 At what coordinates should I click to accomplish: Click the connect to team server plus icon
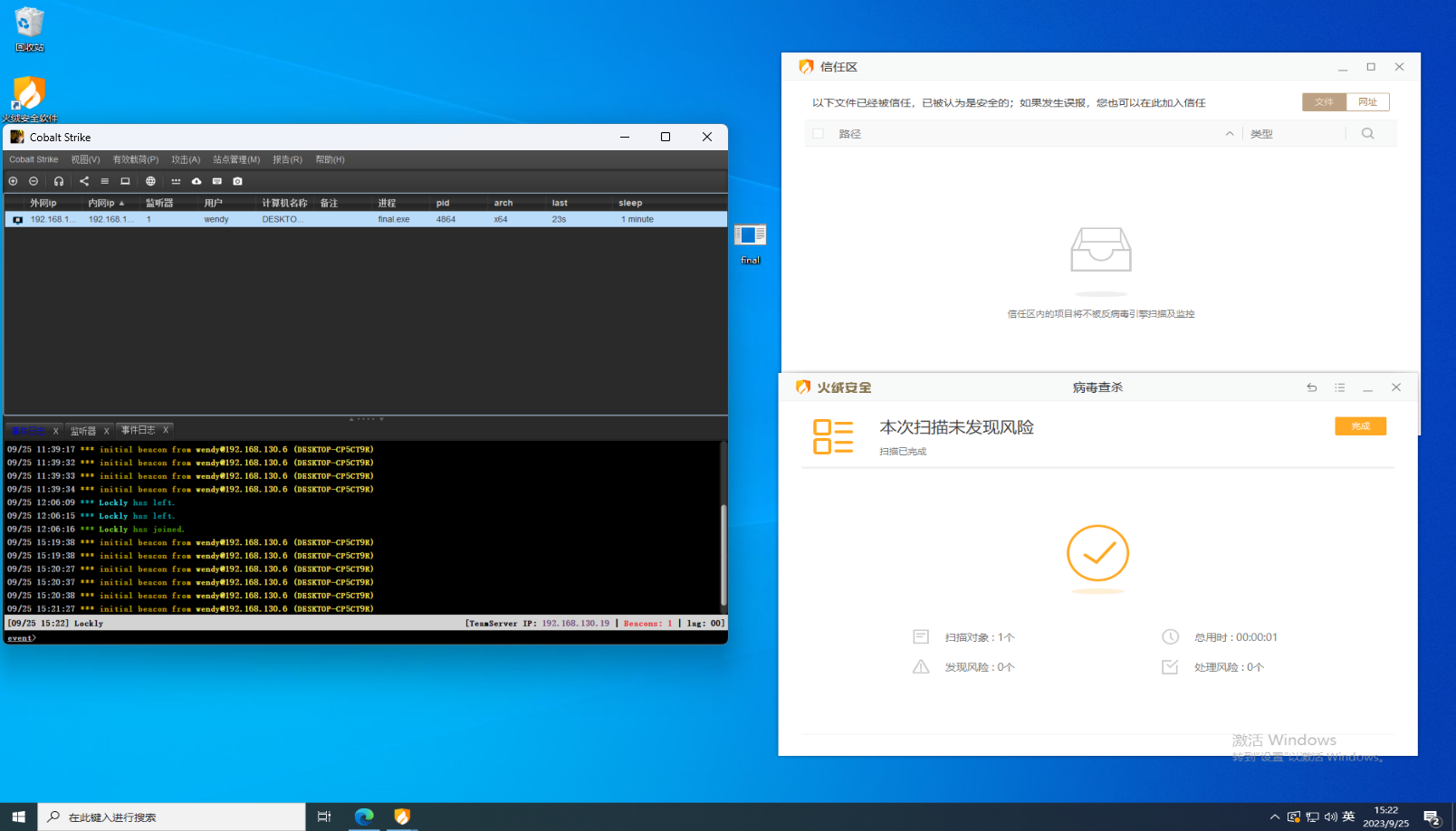[x=14, y=181]
